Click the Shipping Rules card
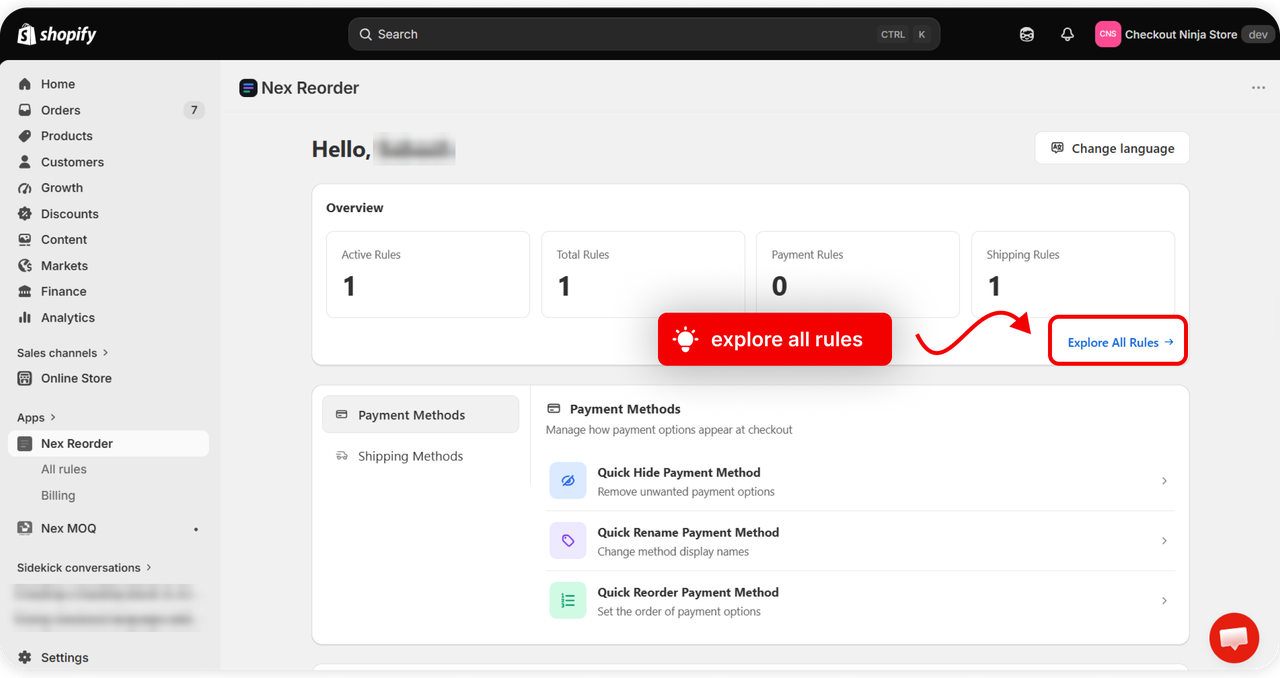The width and height of the screenshot is (1280, 678). [1073, 275]
